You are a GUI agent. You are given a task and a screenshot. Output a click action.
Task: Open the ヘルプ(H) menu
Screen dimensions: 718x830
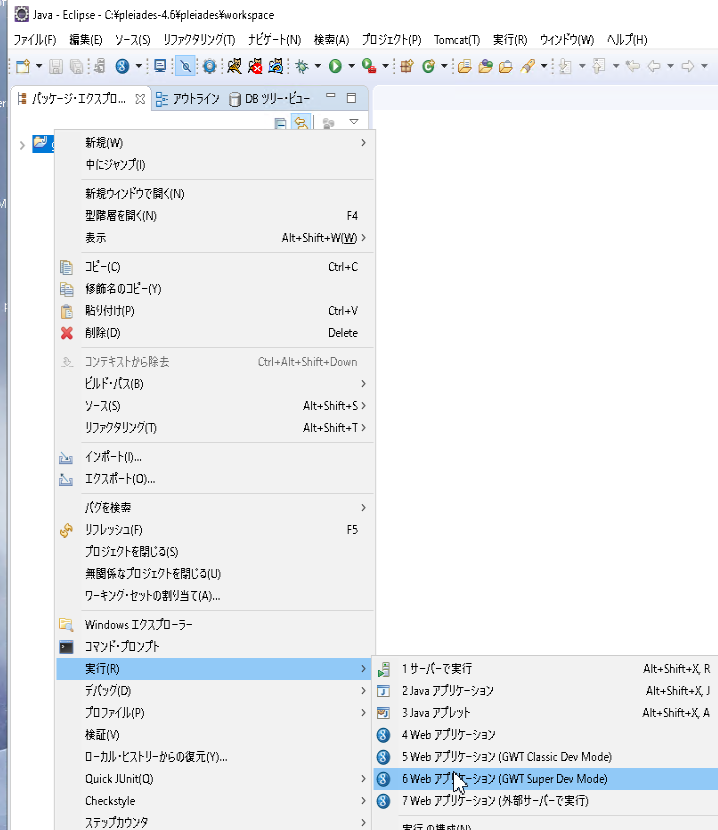627,40
